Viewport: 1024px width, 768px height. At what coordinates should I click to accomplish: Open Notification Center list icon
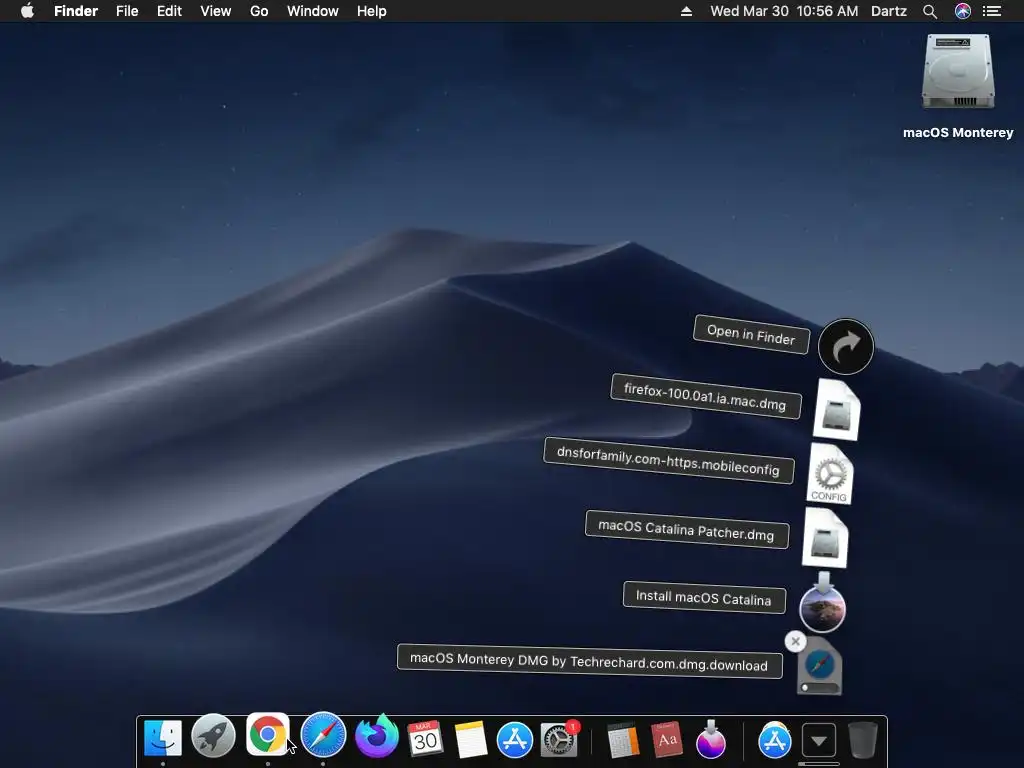click(x=992, y=11)
